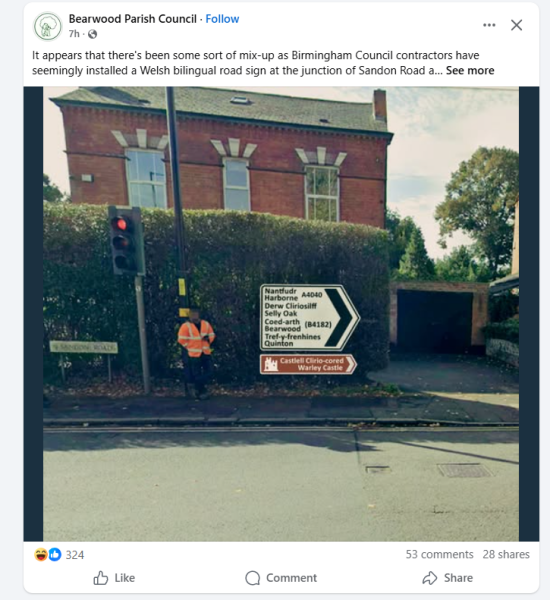The height and width of the screenshot is (600, 550).
Task: Click the three-dot post options icon
Action: [489, 25]
